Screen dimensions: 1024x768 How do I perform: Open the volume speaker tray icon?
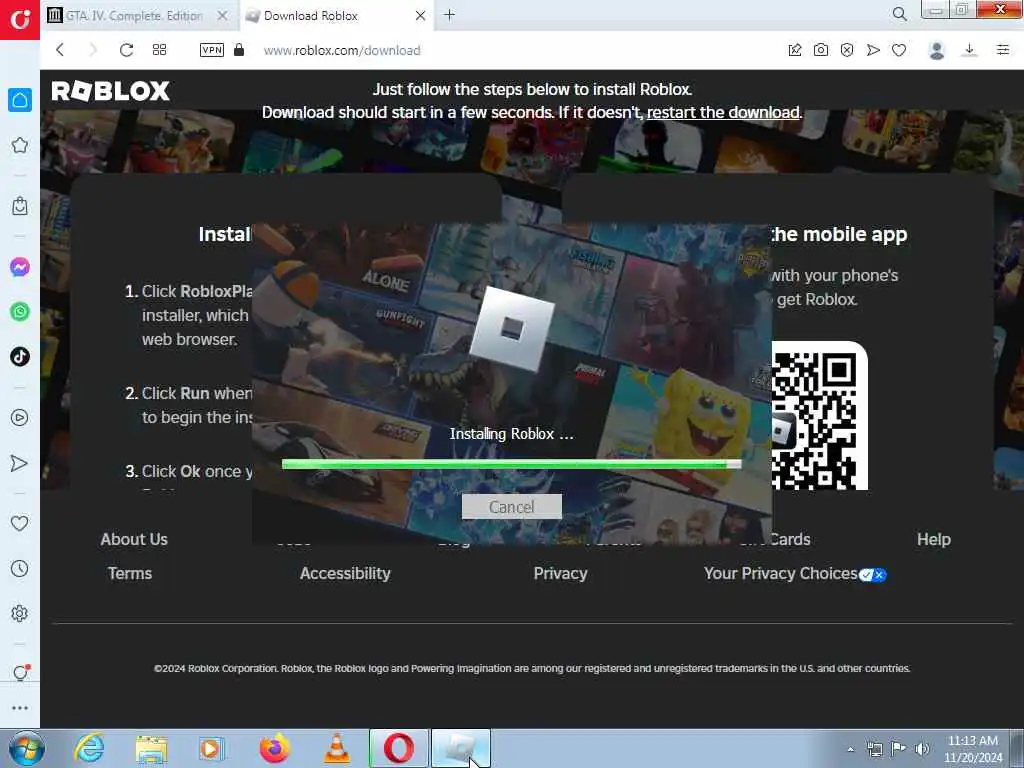click(922, 749)
